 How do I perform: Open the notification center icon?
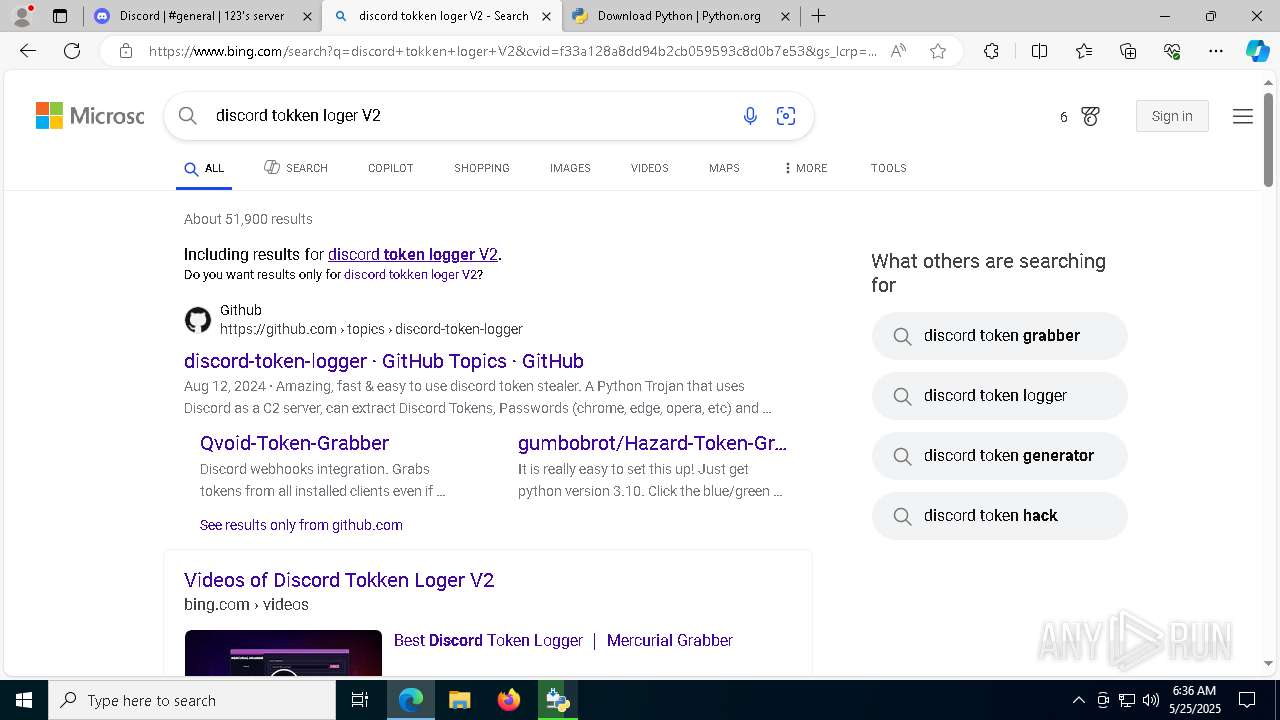coord(1247,700)
